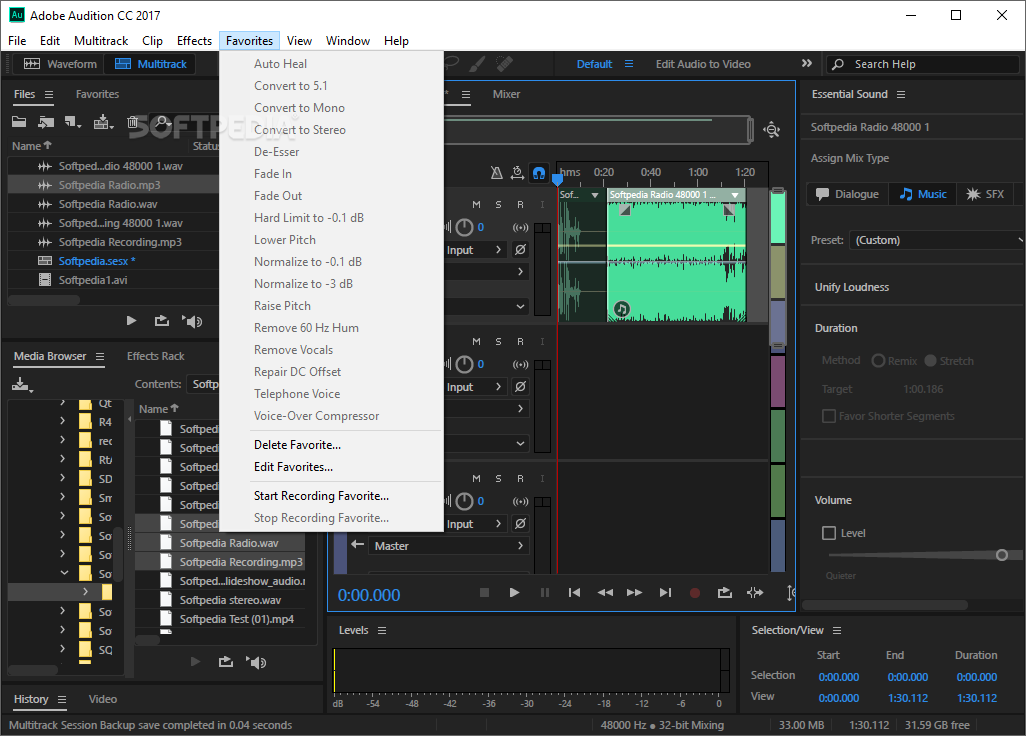
Task: Choose Auto Heal from Favorites menu
Action: tap(280, 63)
